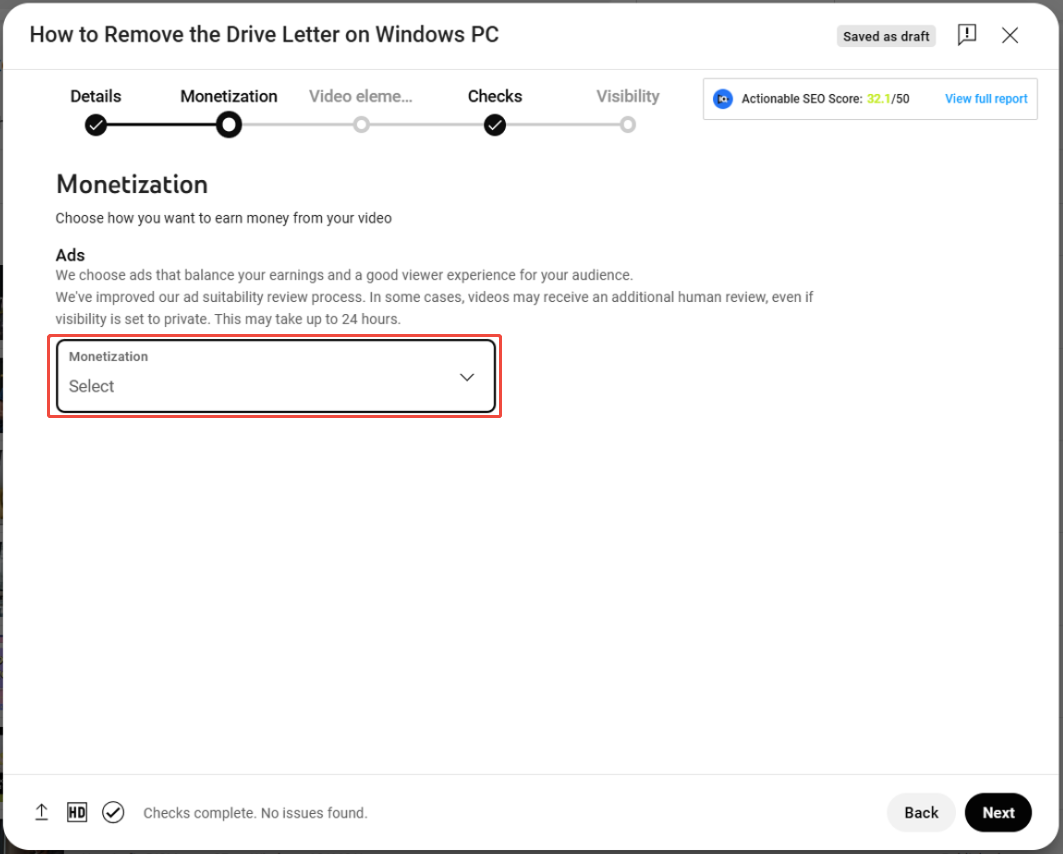
Task: Click the Next button
Action: click(x=998, y=812)
